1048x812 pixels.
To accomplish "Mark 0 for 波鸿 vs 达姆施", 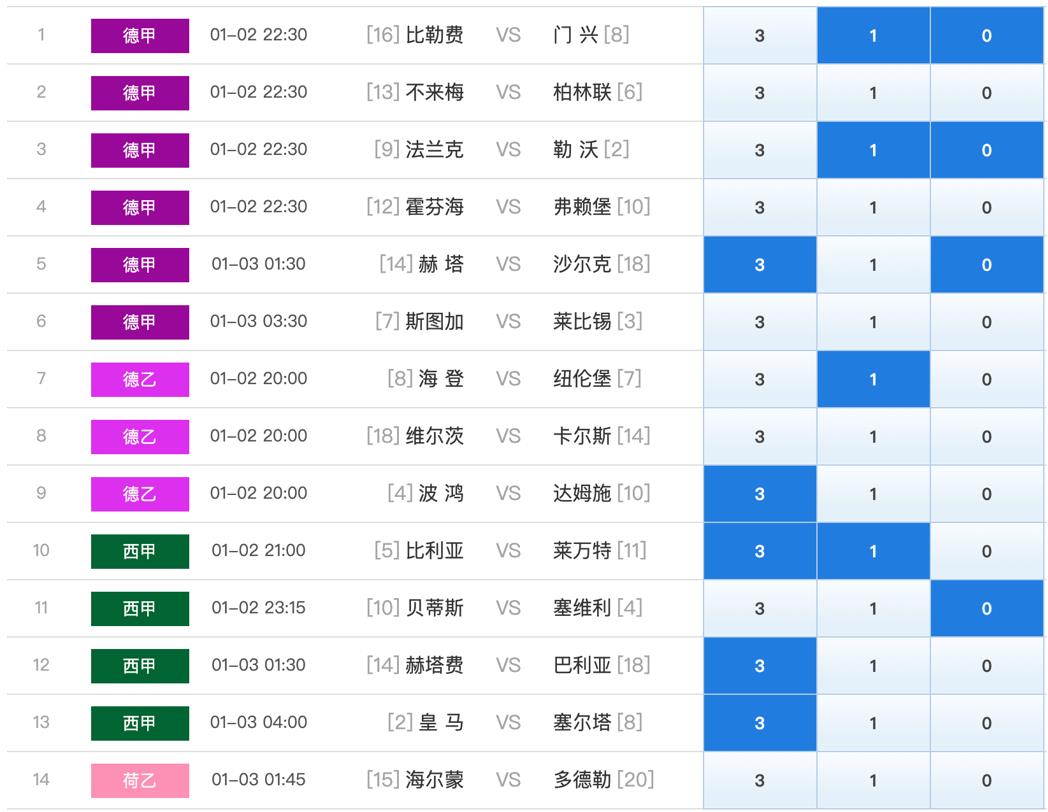I will click(987, 494).
